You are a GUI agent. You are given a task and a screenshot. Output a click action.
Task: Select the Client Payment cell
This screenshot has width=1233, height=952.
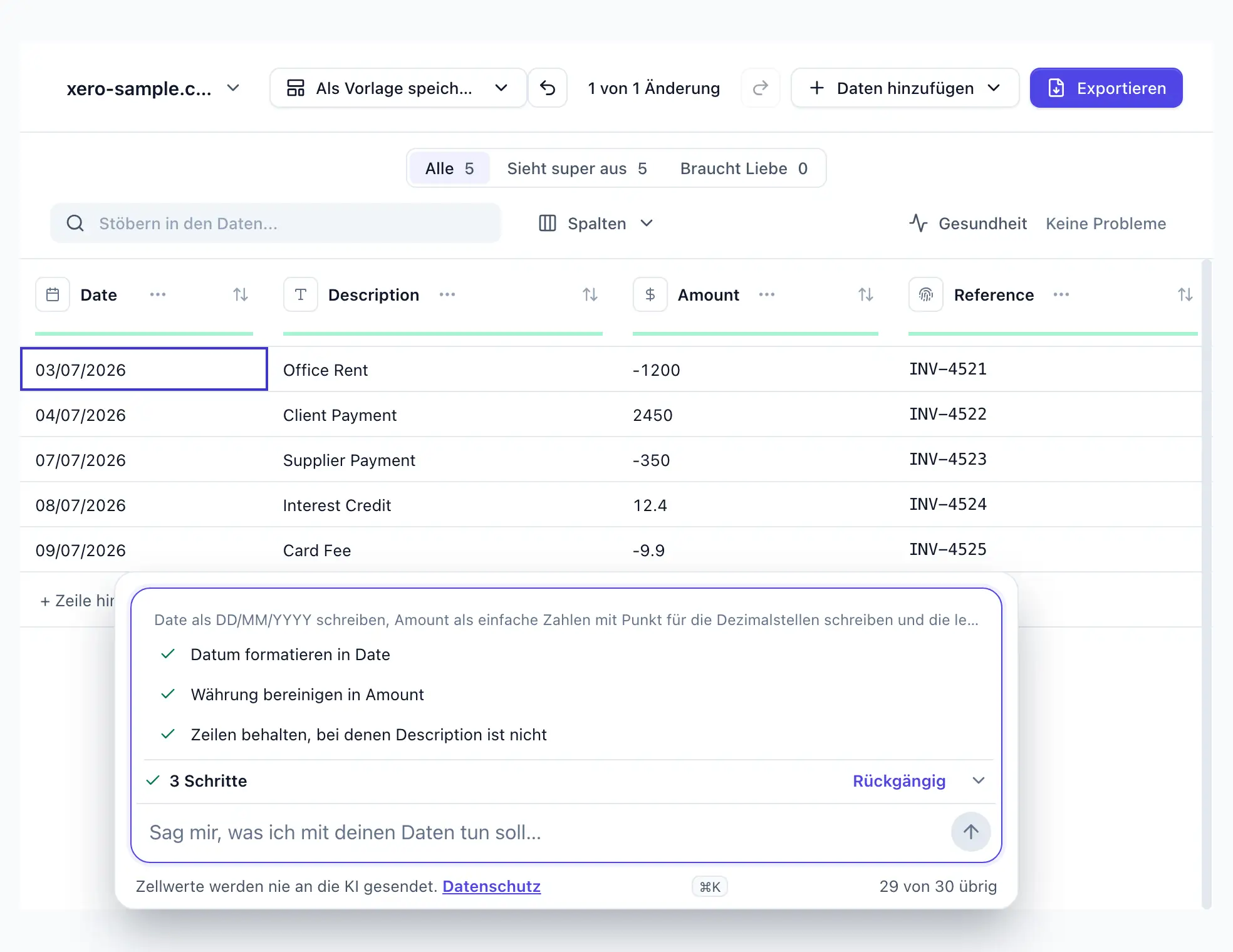pos(442,415)
